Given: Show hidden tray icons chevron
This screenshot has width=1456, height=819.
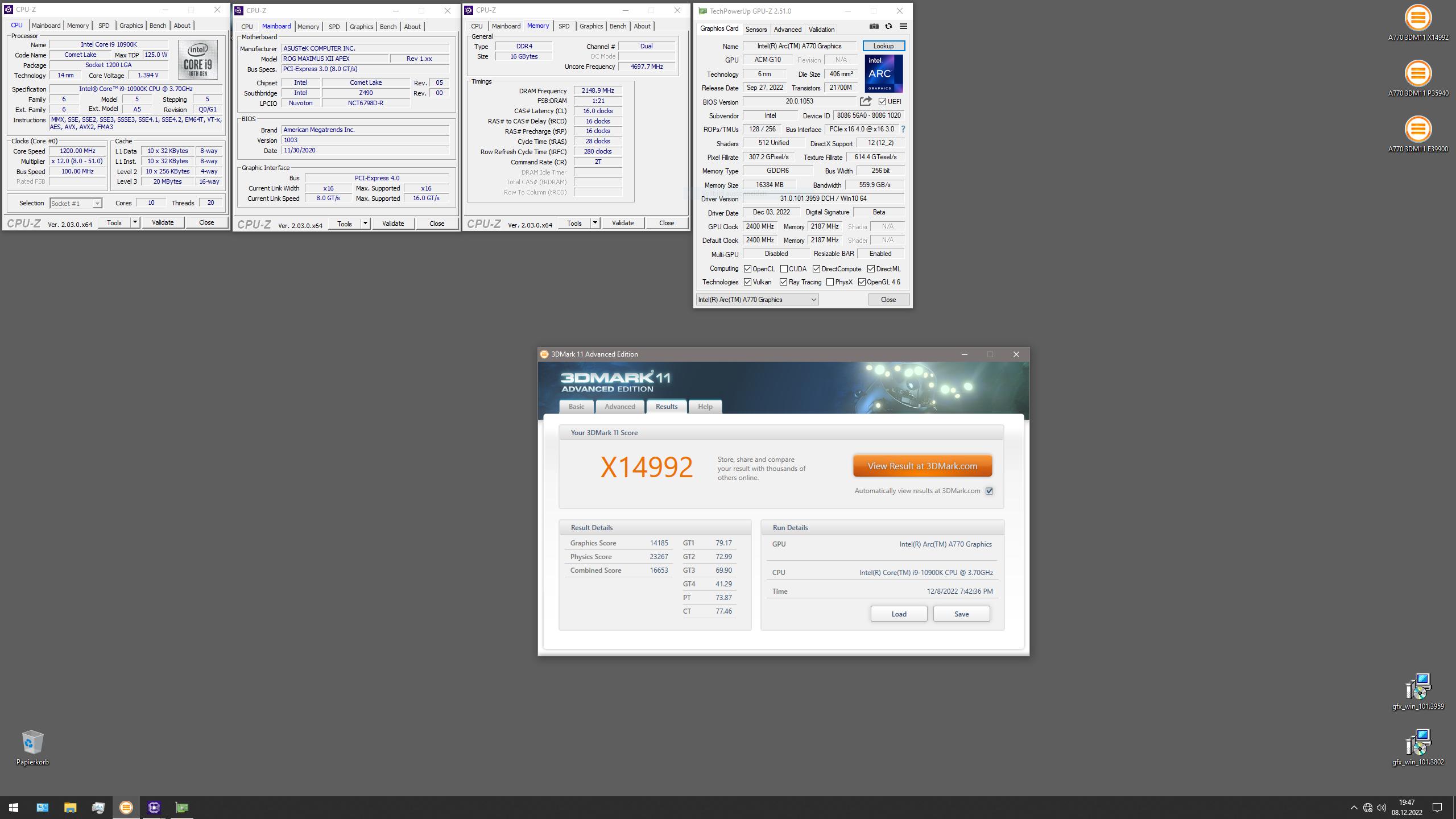Looking at the screenshot, I should pos(1354,808).
